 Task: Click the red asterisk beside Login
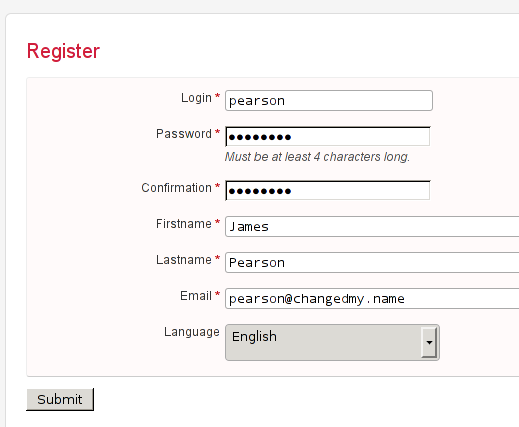[x=217, y=97]
